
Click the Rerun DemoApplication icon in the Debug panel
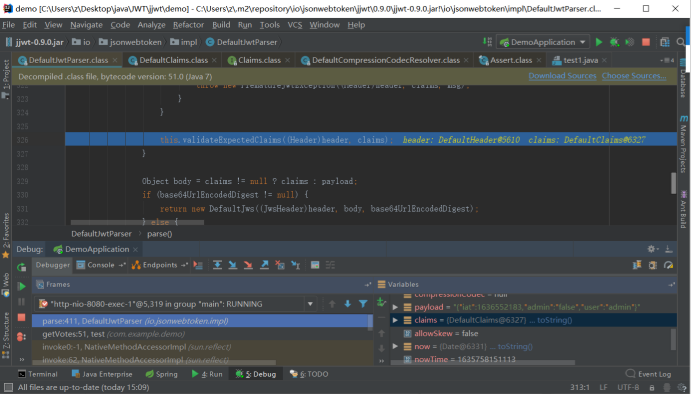coord(21,267)
